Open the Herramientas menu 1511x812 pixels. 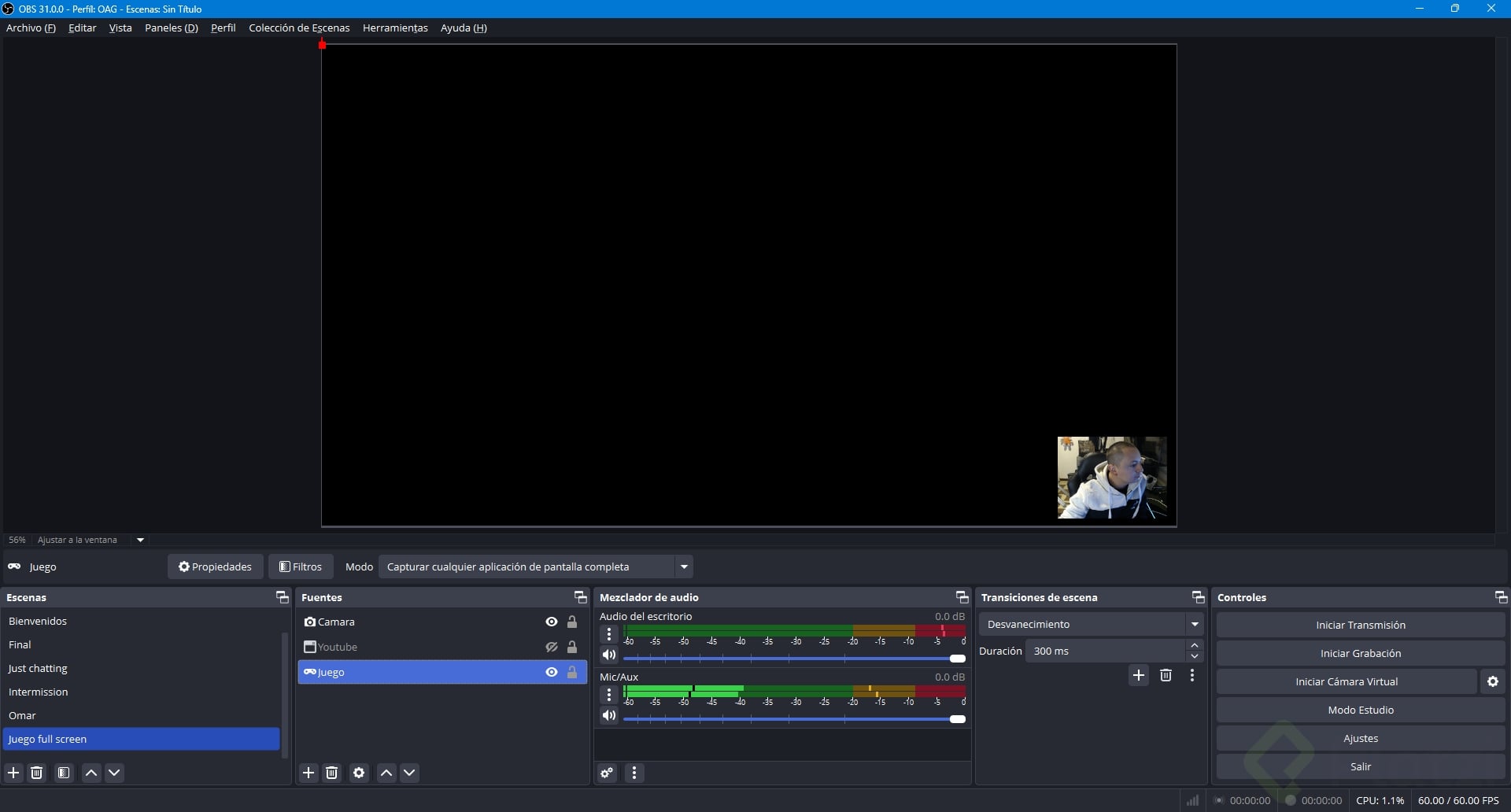395,28
